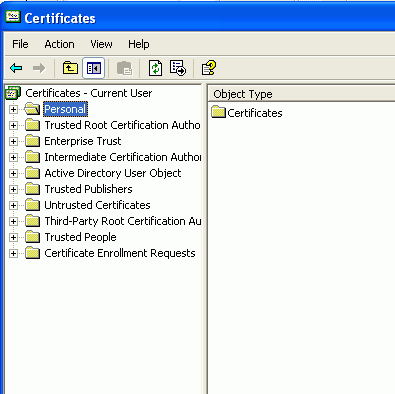Expand Third-Party Root Certification node
This screenshot has width=395, height=394.
pyautogui.click(x=13, y=221)
